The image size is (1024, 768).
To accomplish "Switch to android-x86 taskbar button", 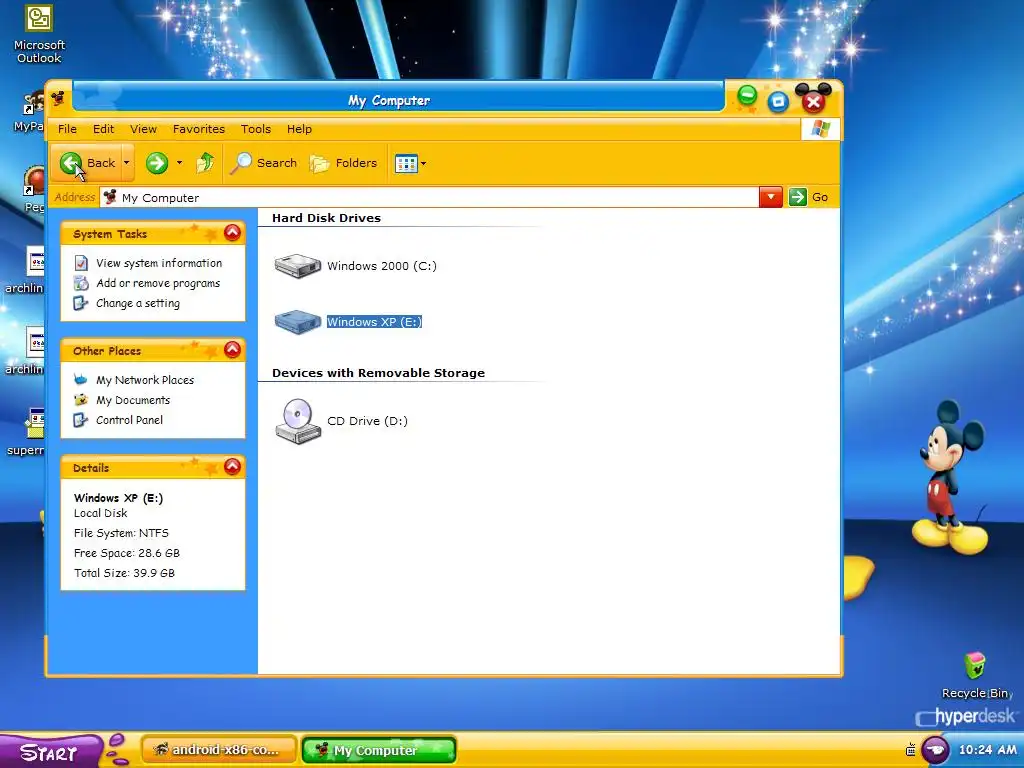I will tap(219, 750).
